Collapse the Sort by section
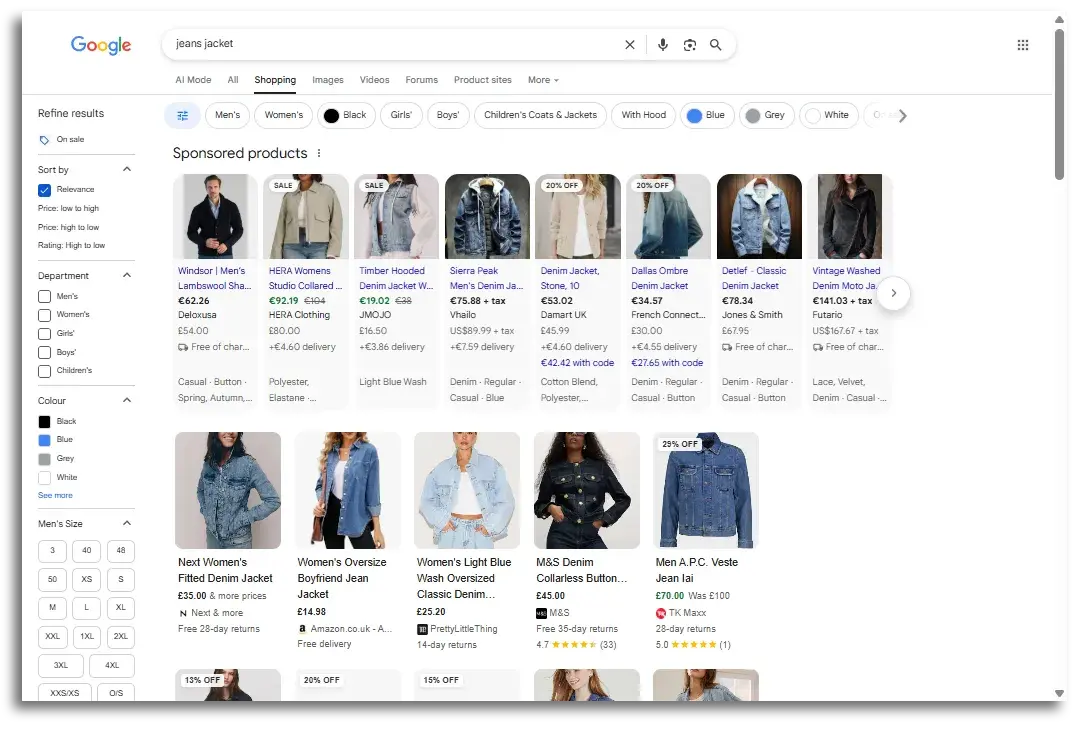Viewport: 1080px width, 730px height. 127,169
